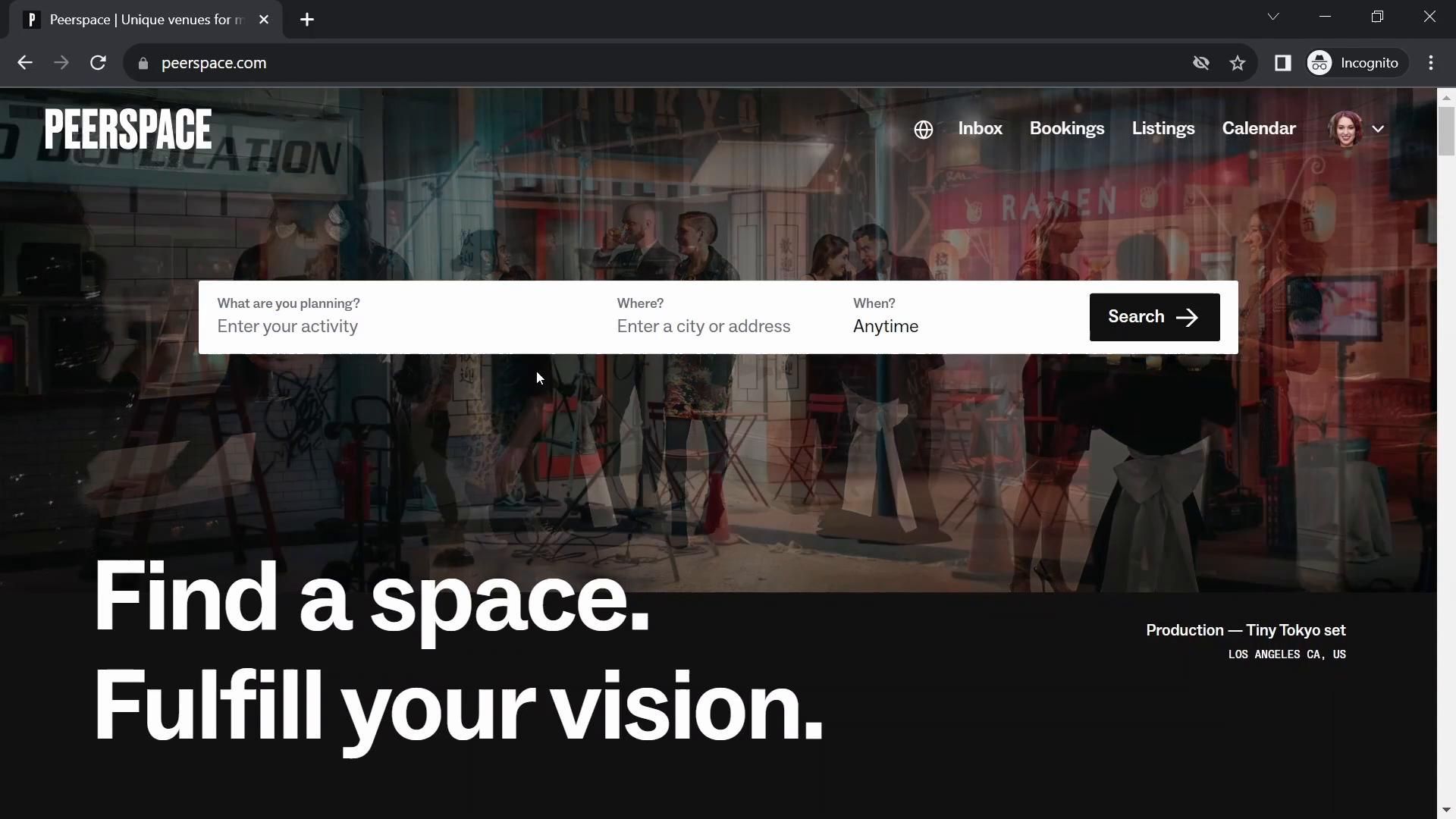Open tab search dropdown arrow
Screen dimensions: 1456x819
(1272, 17)
